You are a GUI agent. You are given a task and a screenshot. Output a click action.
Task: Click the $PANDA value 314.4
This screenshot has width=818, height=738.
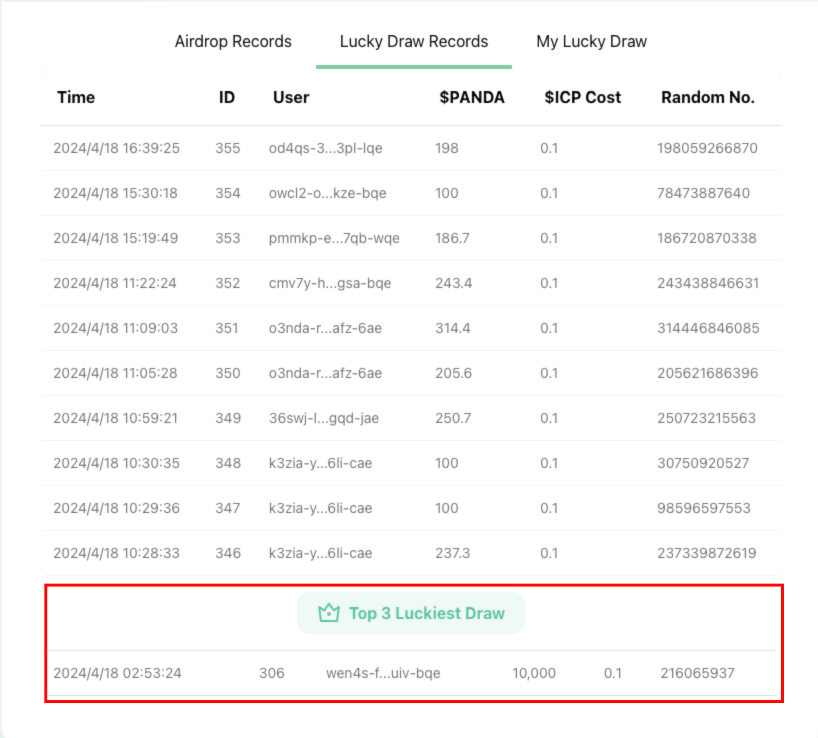[x=453, y=328]
